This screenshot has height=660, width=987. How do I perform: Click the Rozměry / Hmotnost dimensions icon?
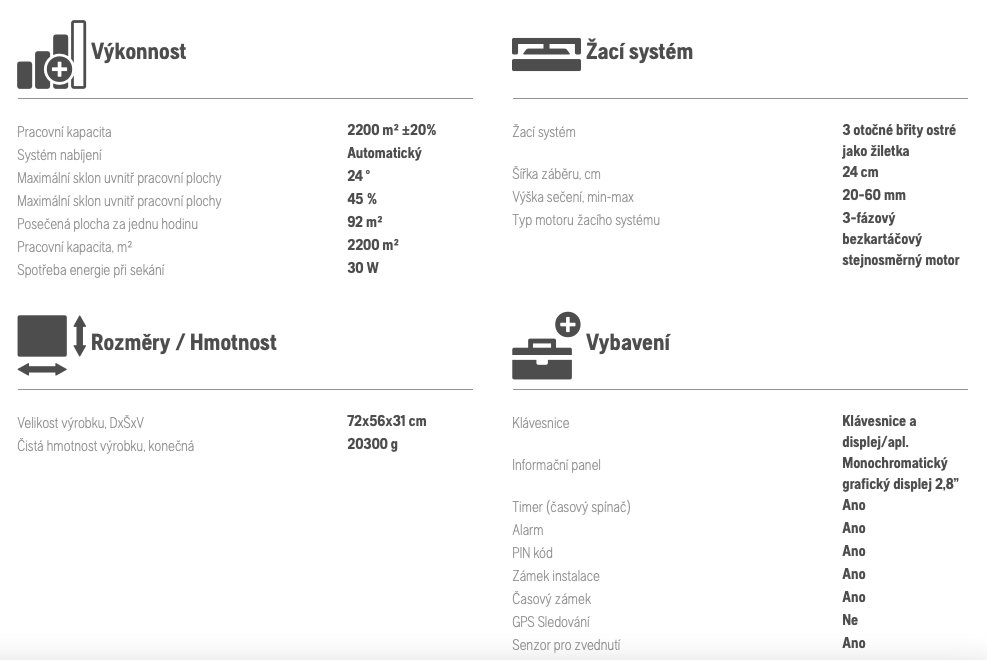(52, 345)
